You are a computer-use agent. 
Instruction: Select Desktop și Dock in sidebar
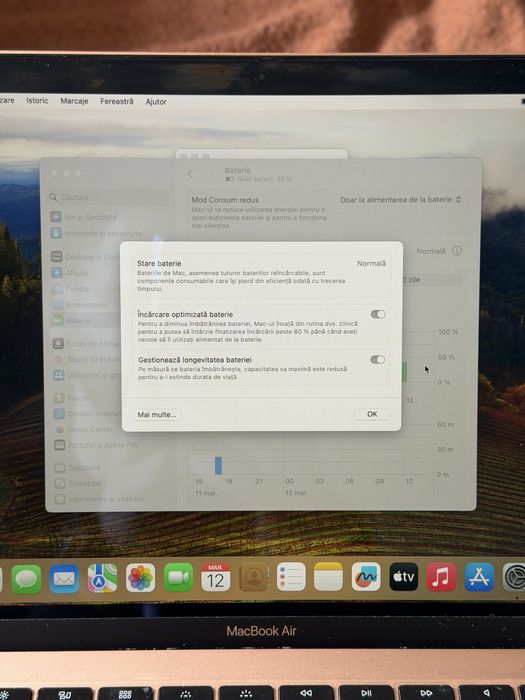pyautogui.click(x=85, y=257)
